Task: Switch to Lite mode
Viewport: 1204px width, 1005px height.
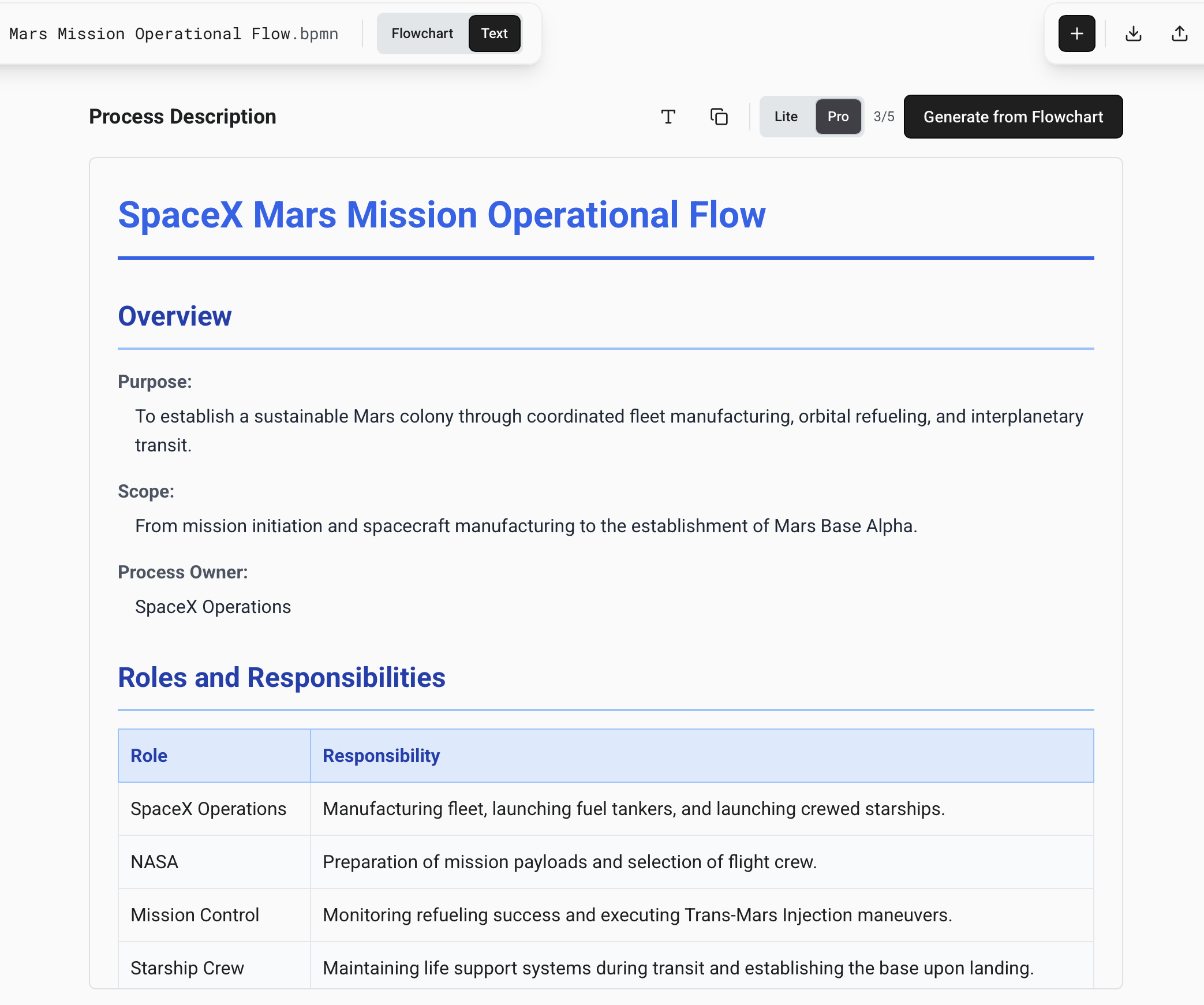Action: click(x=786, y=117)
